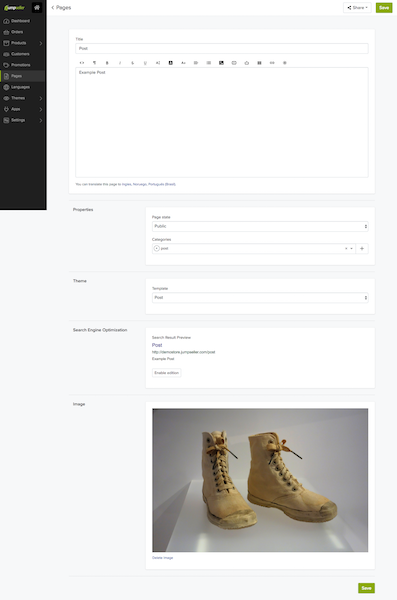Toggle bold formatting in editor toolbar
This screenshot has height=600, width=397.
pos(107,63)
